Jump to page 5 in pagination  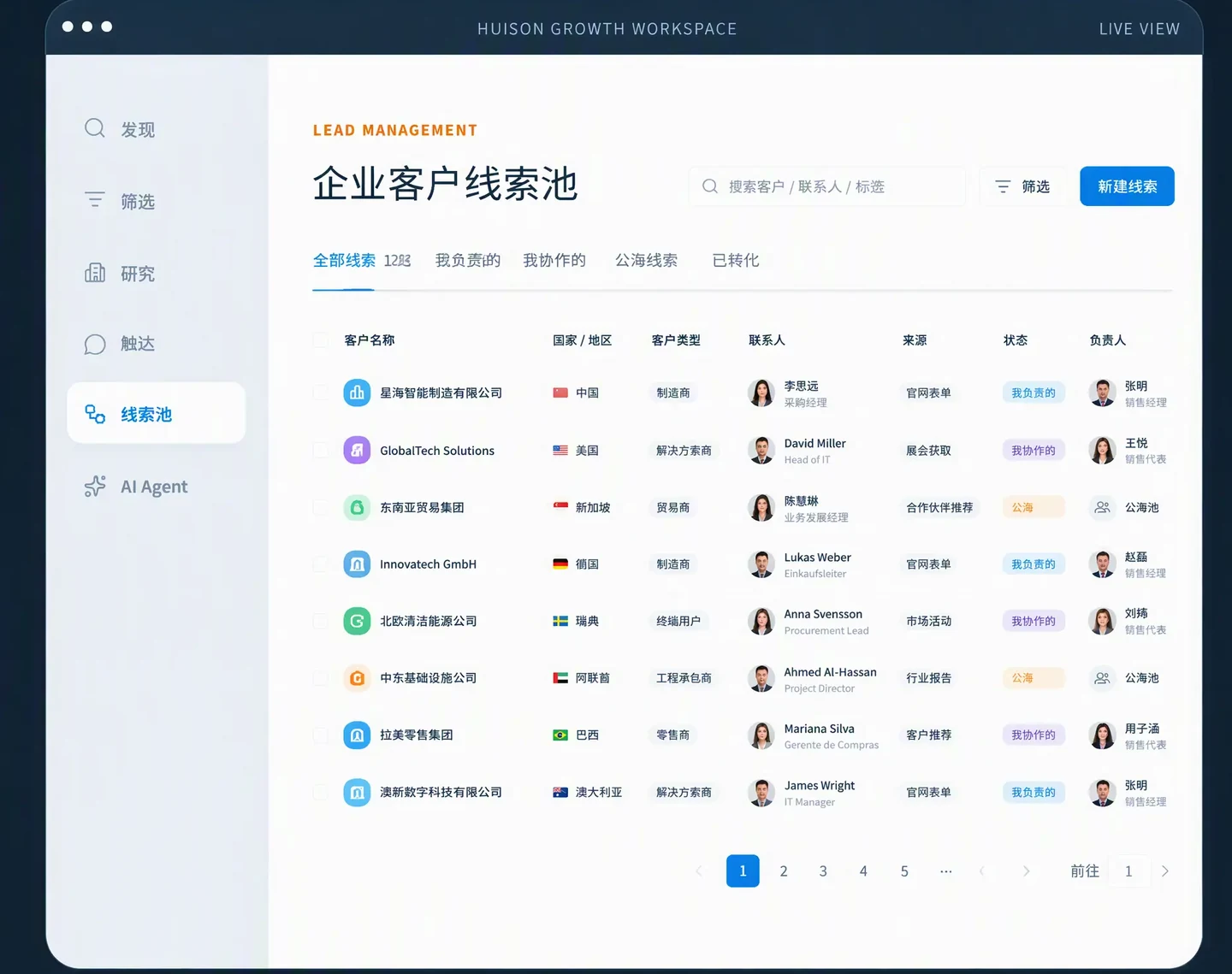[x=904, y=871]
